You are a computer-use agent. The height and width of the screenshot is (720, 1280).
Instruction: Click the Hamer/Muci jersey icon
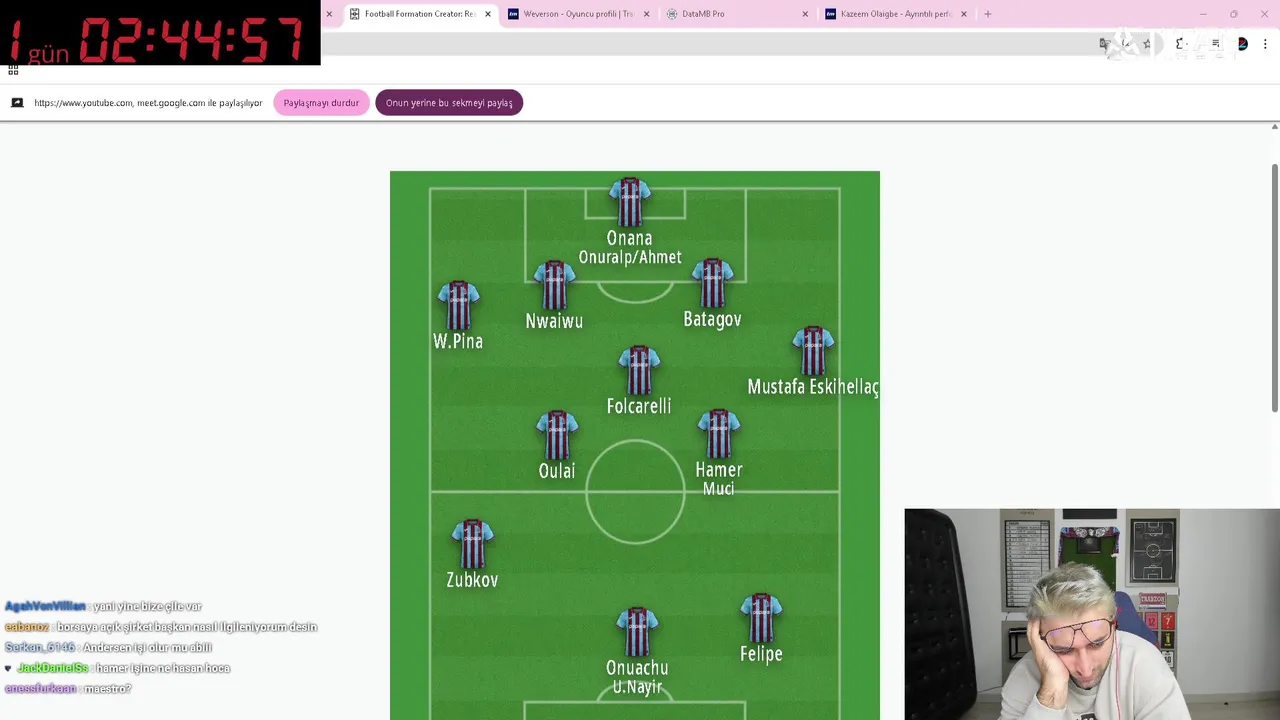pyautogui.click(x=718, y=434)
